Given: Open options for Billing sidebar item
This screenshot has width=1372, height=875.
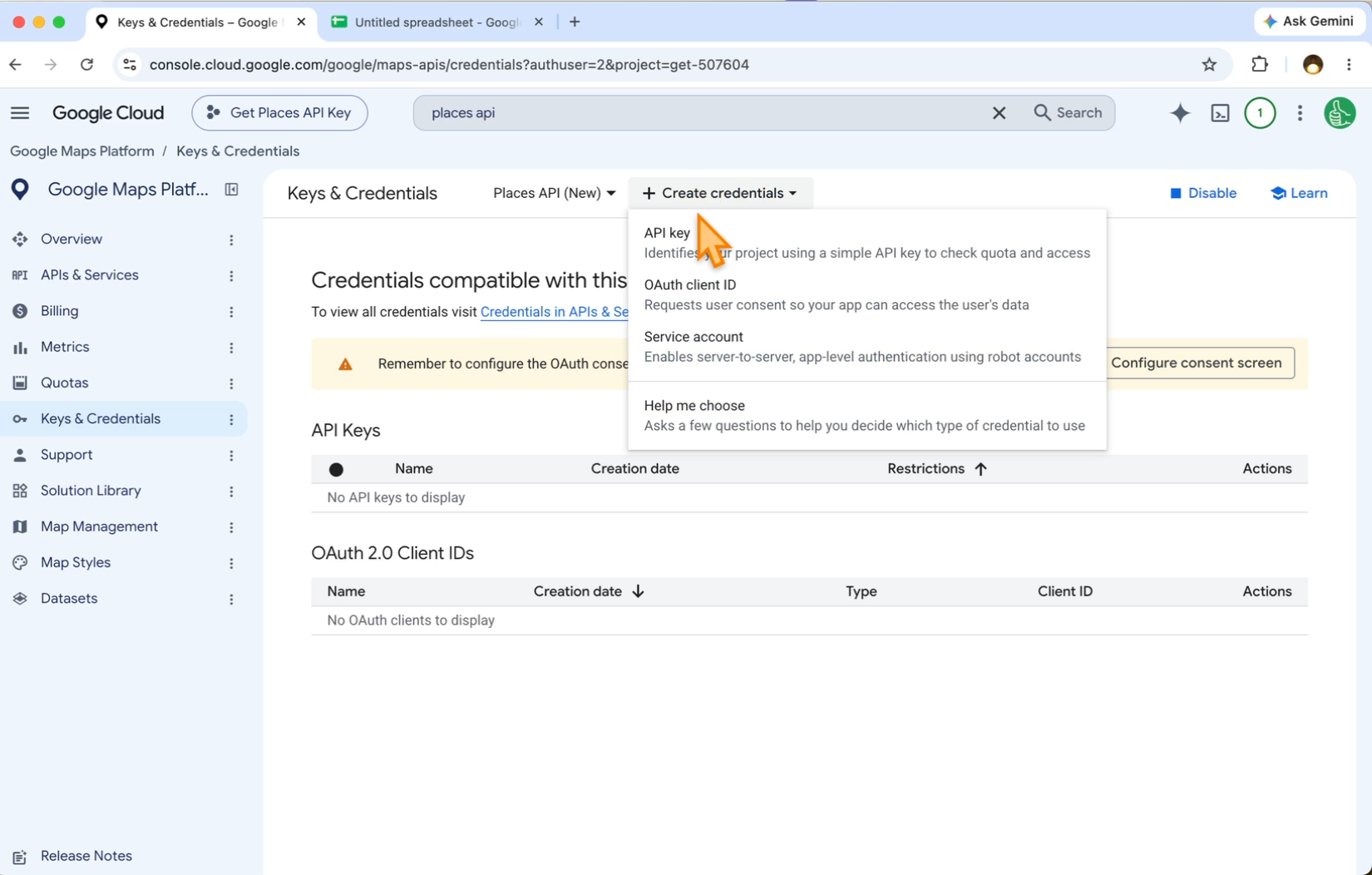Looking at the screenshot, I should point(231,311).
